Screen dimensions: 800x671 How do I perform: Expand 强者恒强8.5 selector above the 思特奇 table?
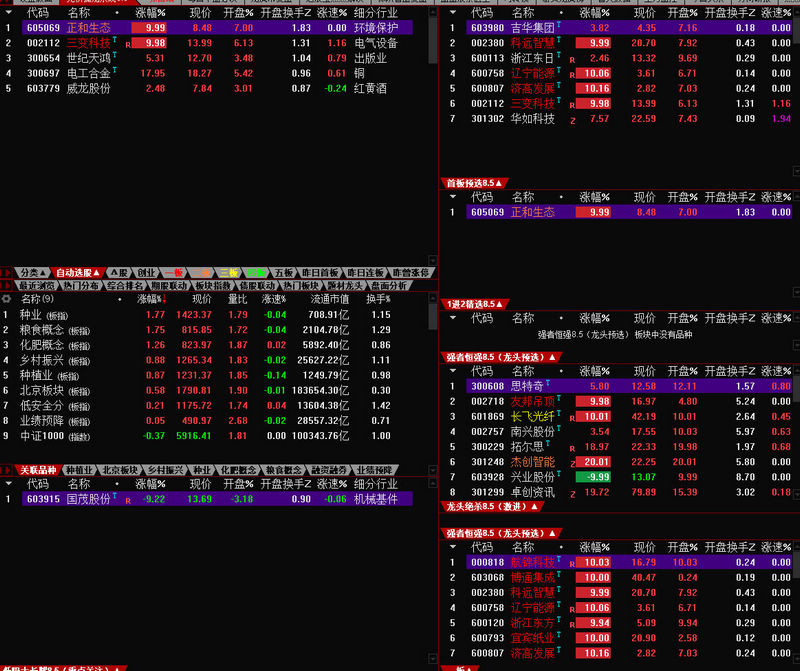click(501, 357)
